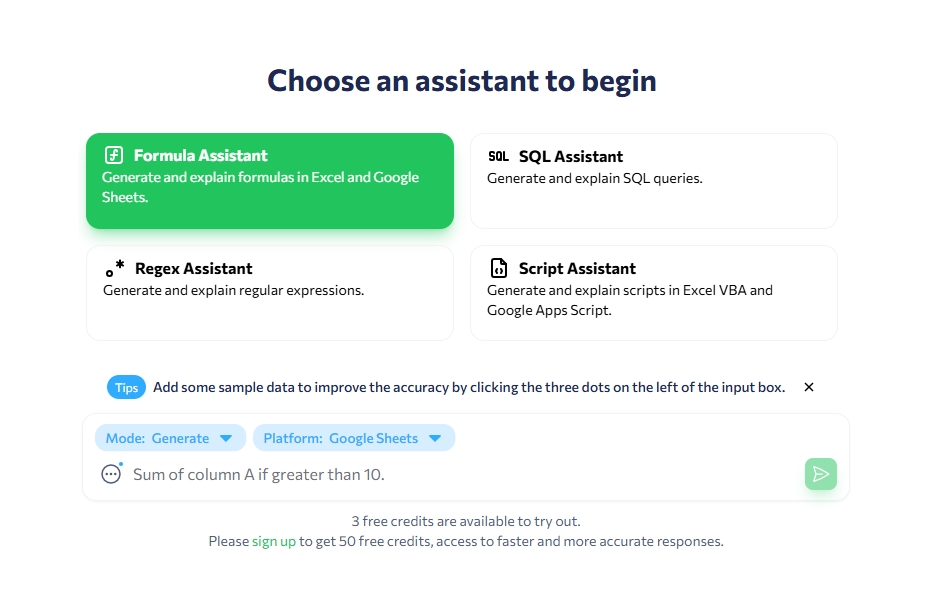Click the blue Tips badge
This screenshot has width=932, height=615.
coord(127,387)
